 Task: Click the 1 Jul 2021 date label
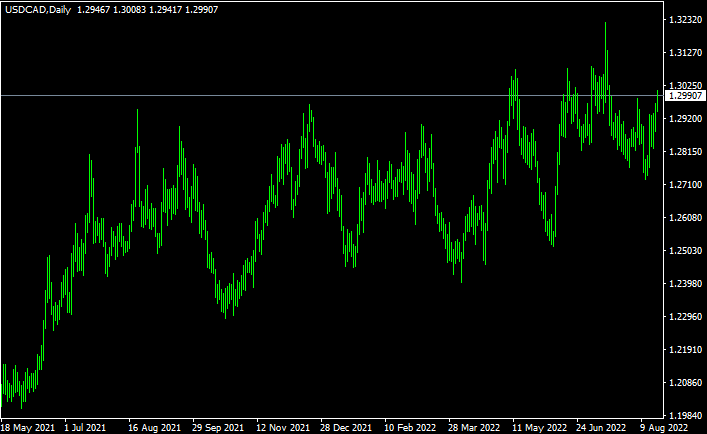click(85, 427)
